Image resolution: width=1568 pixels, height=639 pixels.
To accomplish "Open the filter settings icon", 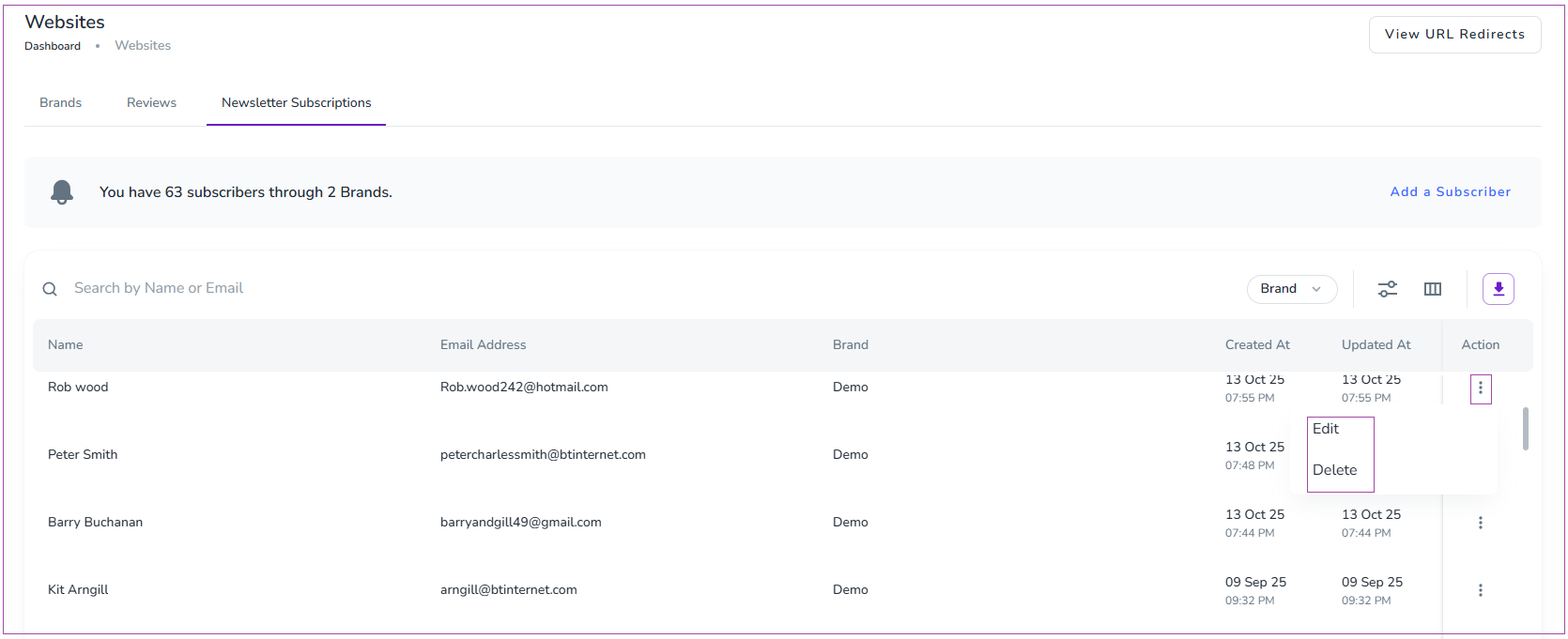I will (1387, 289).
